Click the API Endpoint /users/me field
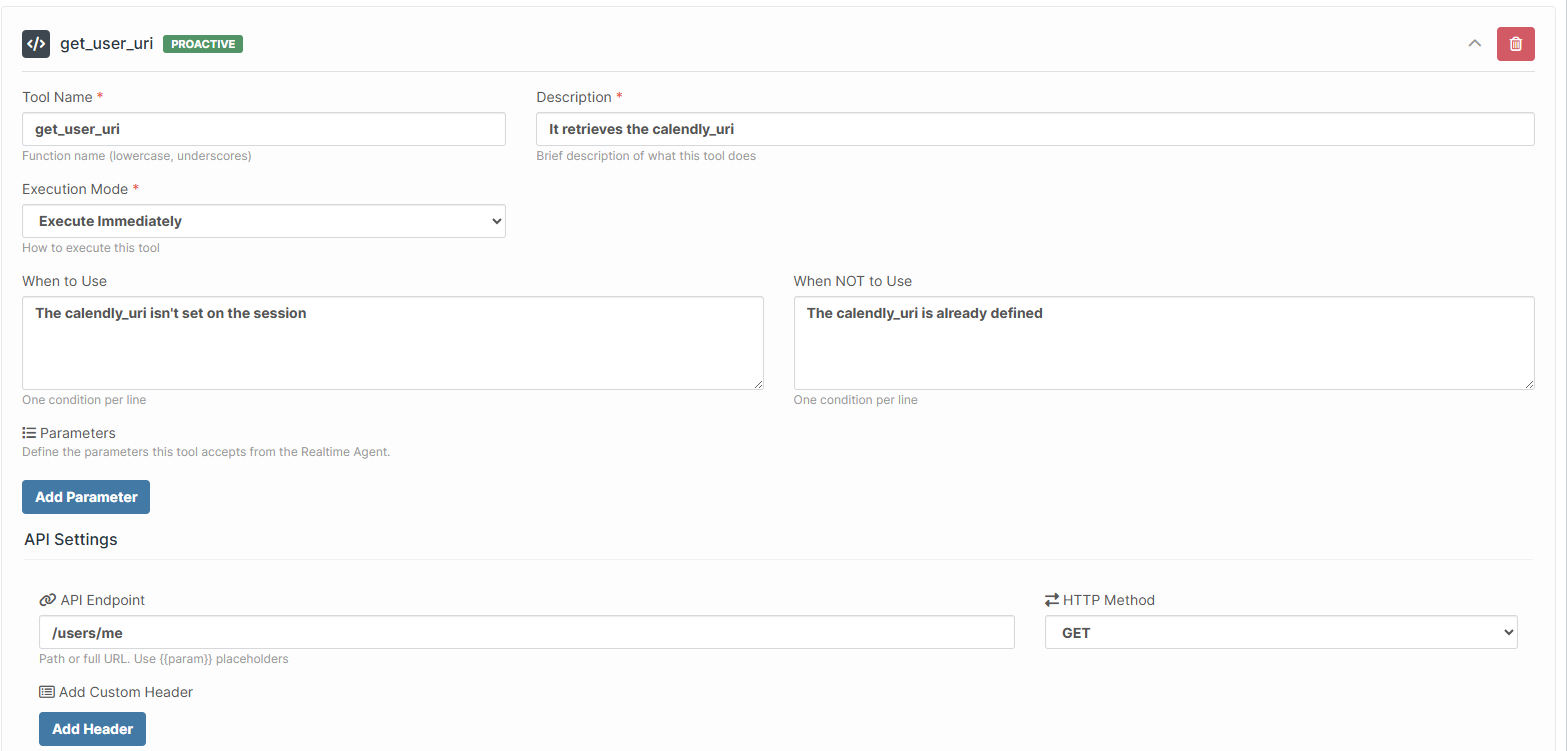The height and width of the screenshot is (751, 1567). pyautogui.click(x=526, y=633)
